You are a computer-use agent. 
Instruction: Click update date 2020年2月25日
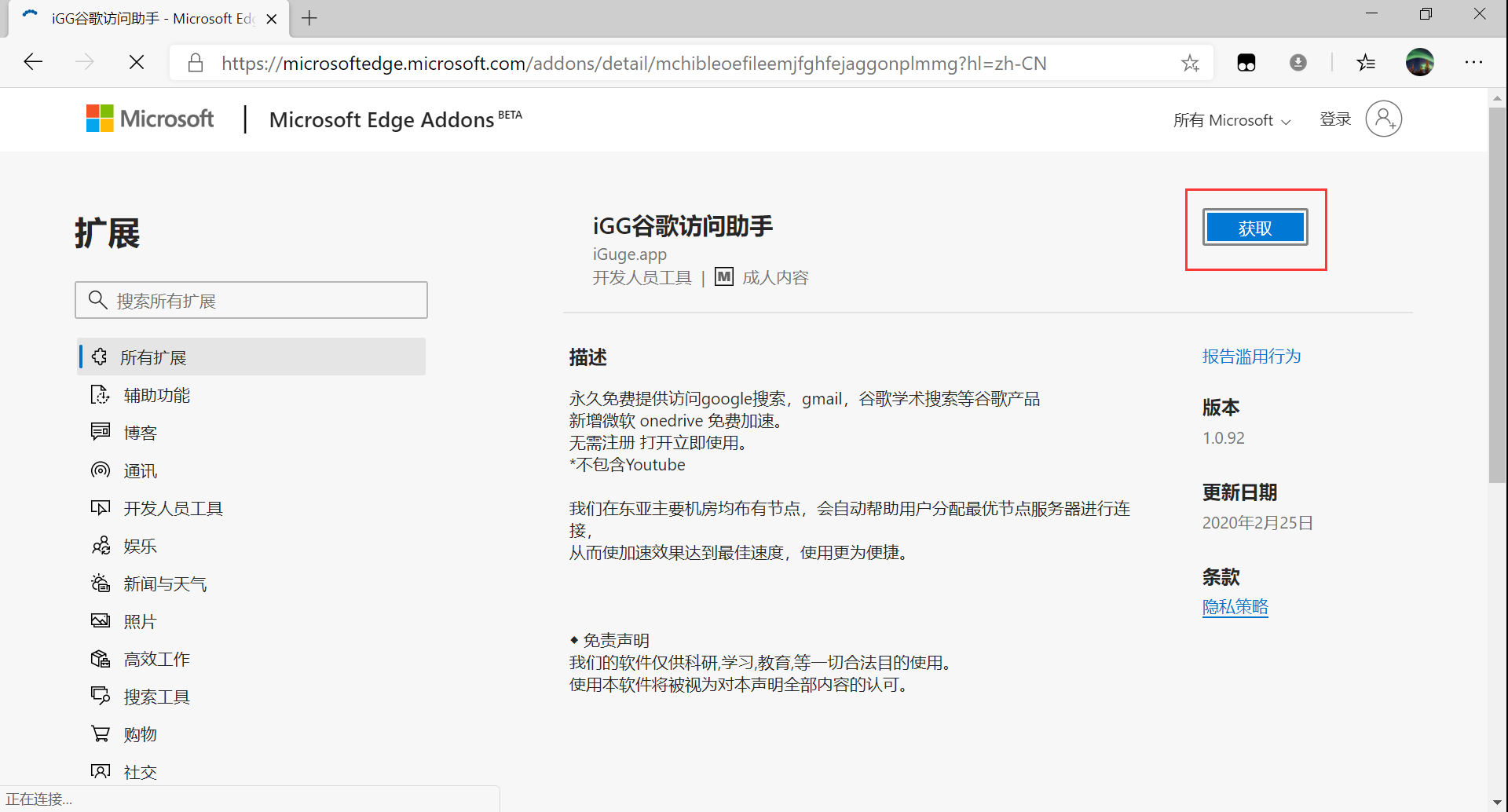coord(1257,523)
